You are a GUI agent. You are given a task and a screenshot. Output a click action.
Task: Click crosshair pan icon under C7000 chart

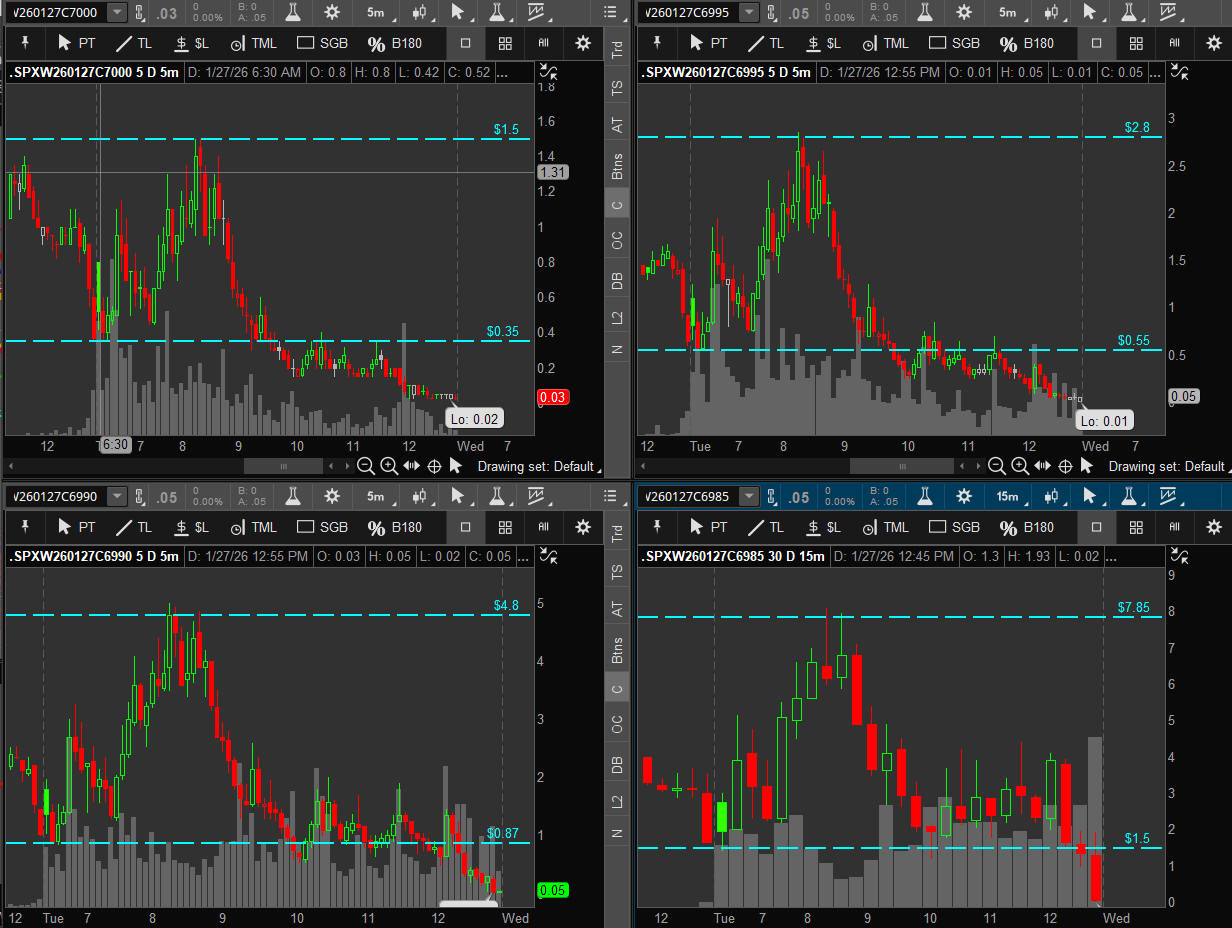(434, 466)
